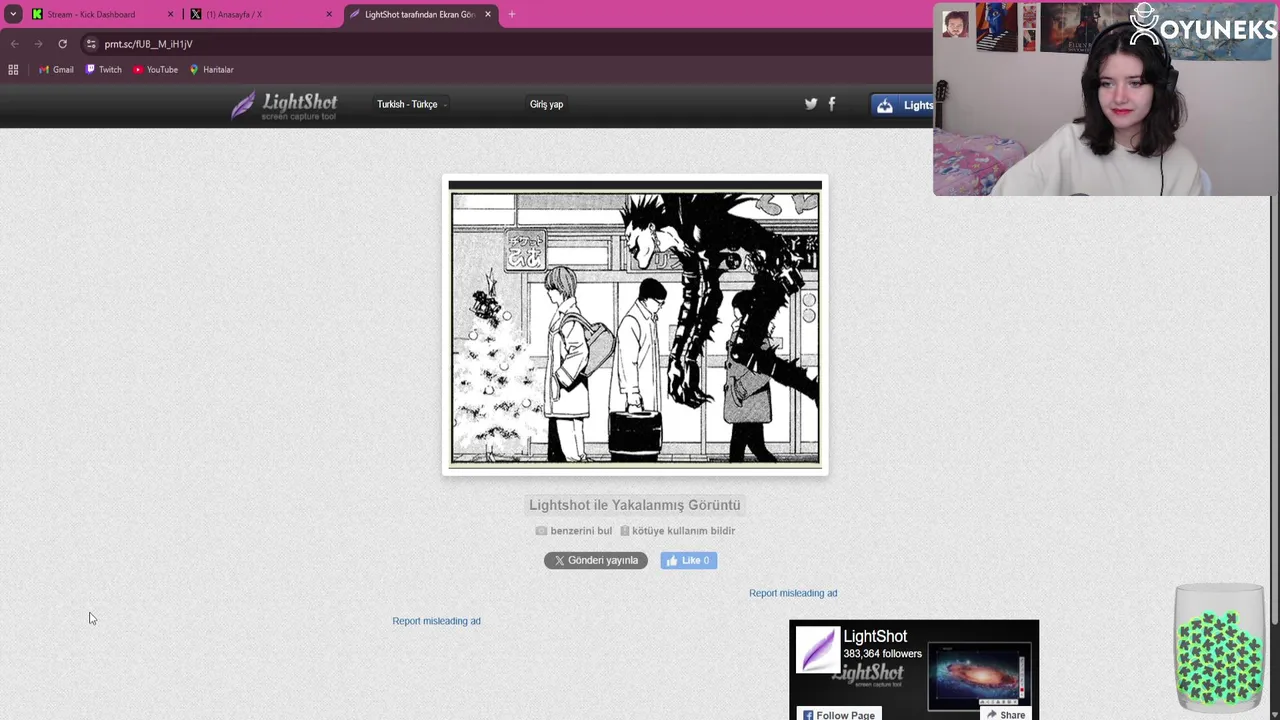
Task: Go forward with the browser forward arrow
Action: (38, 44)
